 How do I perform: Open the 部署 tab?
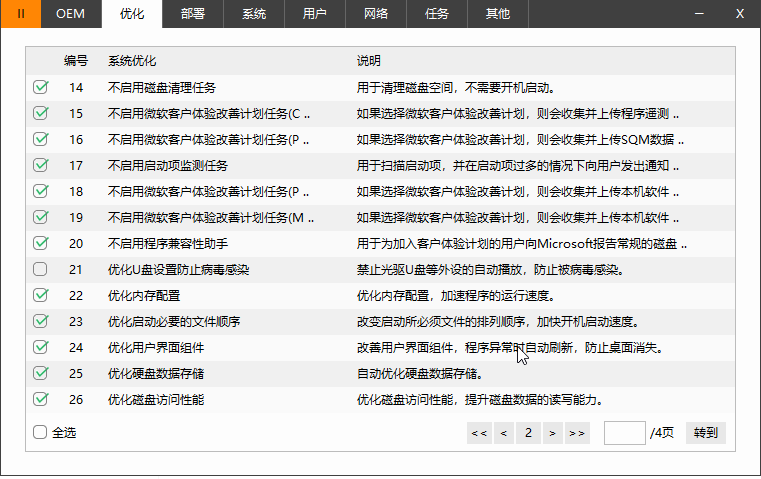(194, 14)
